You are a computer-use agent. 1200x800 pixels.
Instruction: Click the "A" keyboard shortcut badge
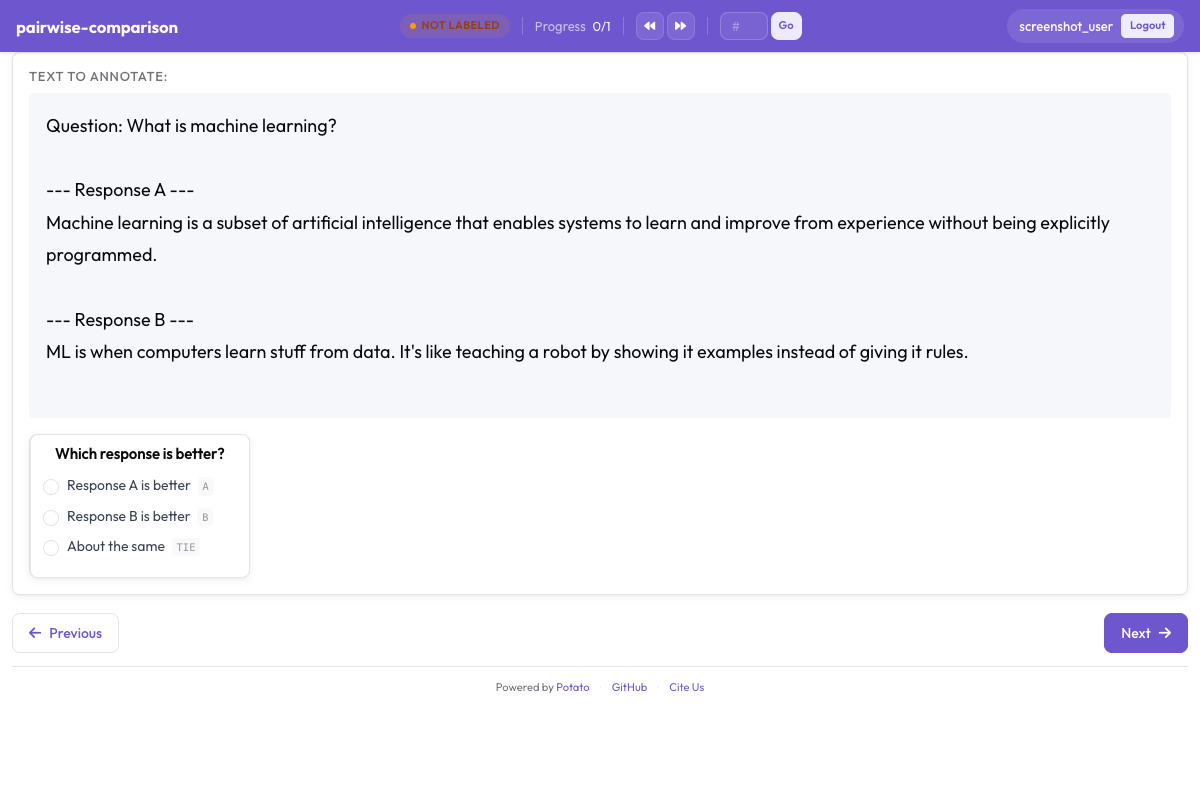pos(206,486)
